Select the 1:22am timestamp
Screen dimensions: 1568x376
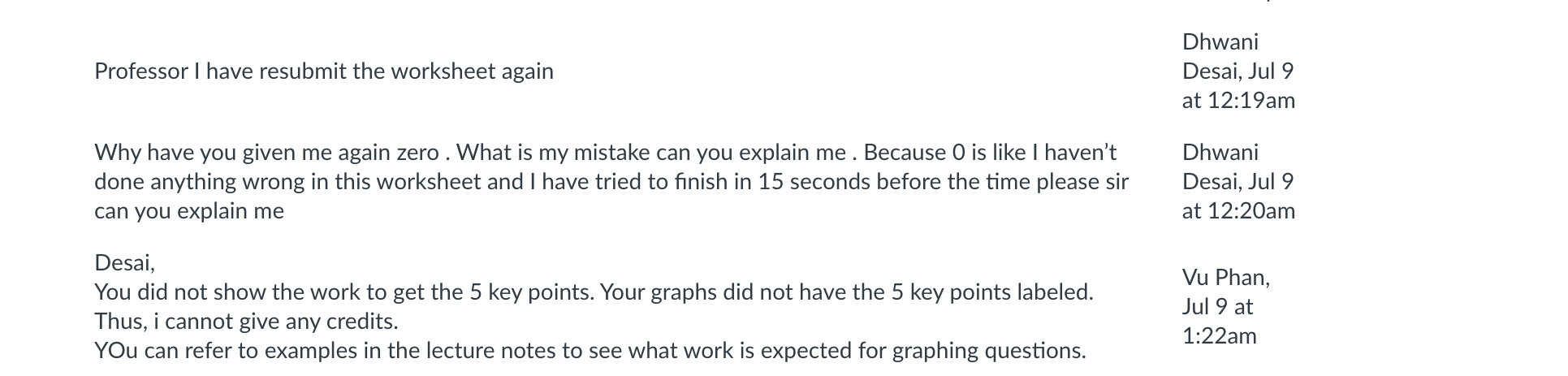click(x=1220, y=336)
